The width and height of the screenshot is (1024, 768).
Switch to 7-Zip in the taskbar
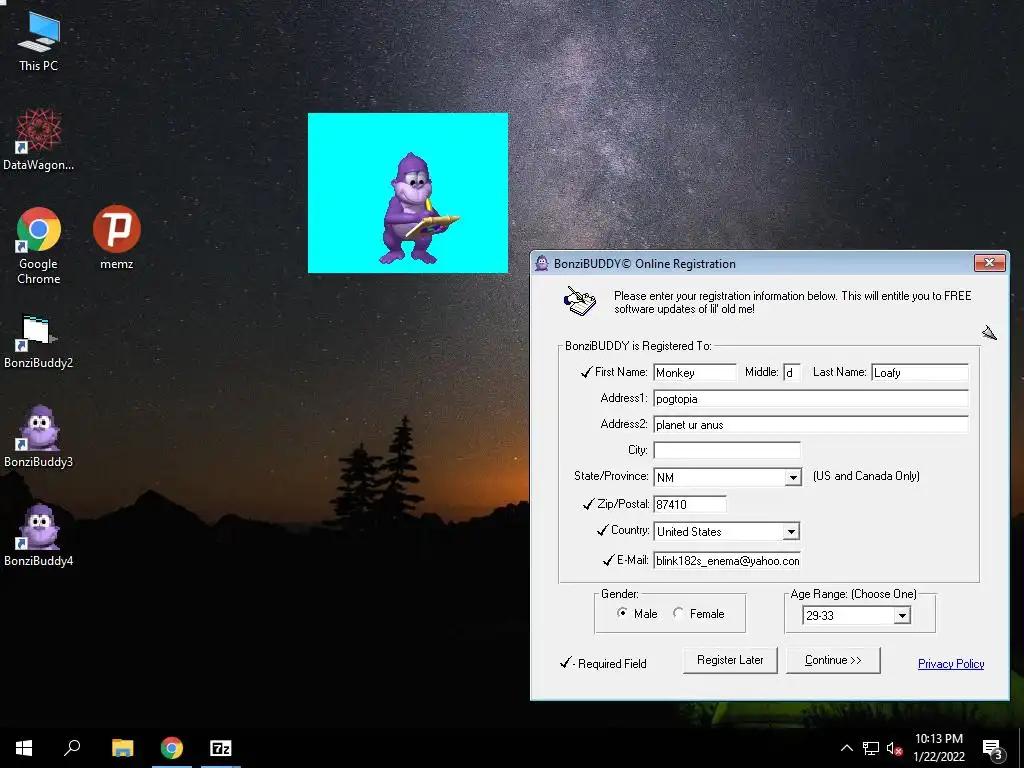tap(221, 748)
